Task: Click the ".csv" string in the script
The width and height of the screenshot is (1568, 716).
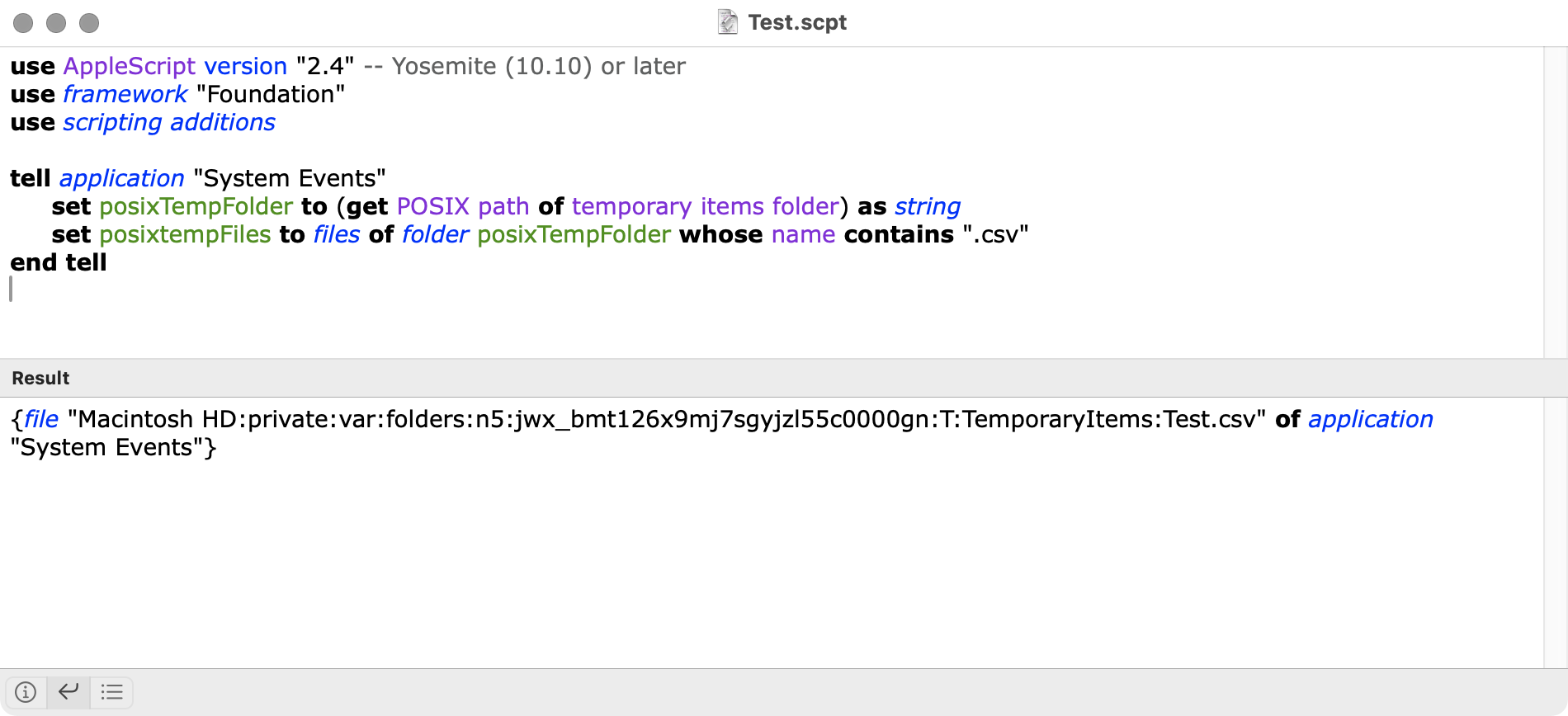Action: coord(995,235)
